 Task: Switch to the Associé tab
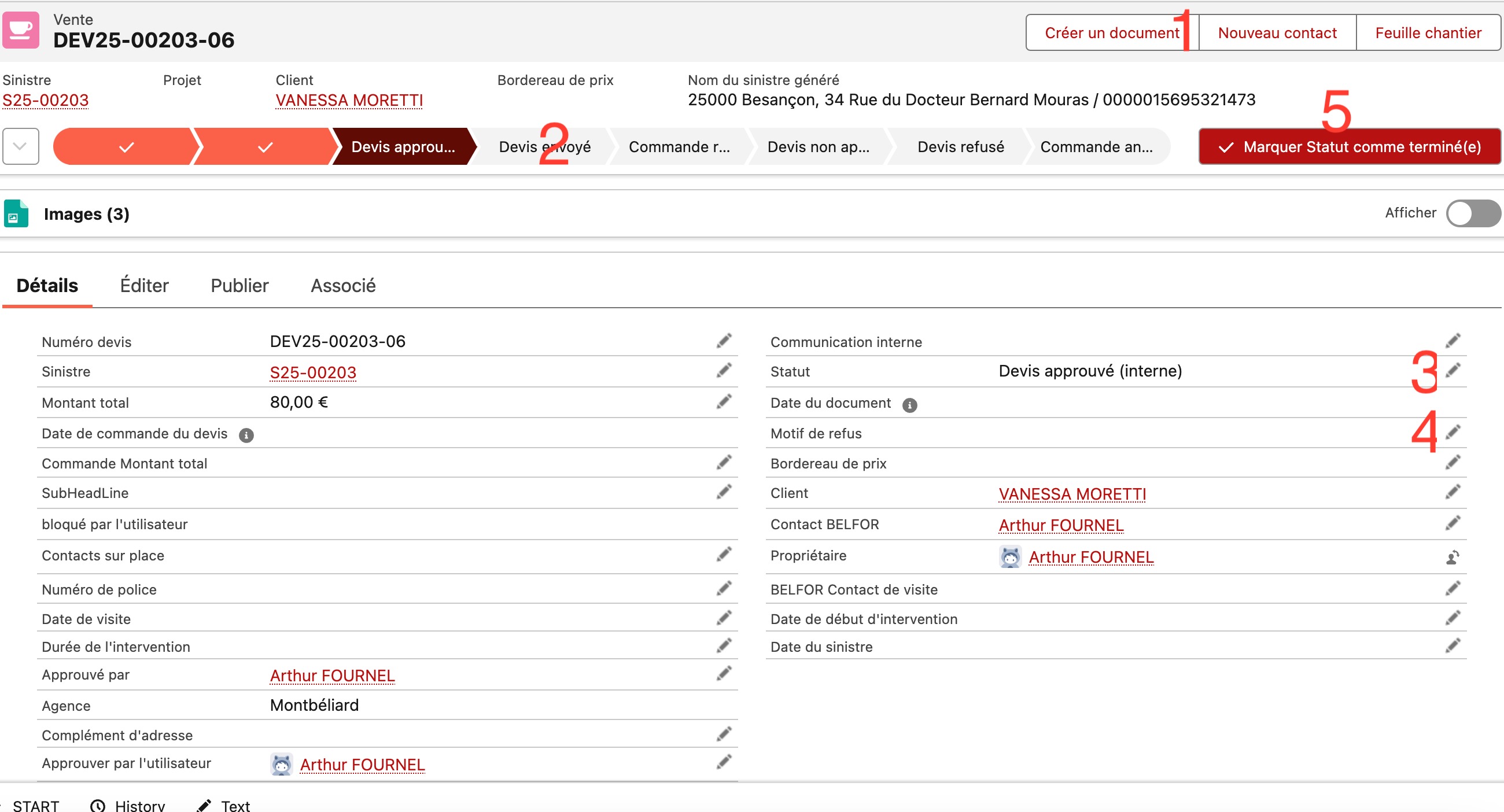pos(343,286)
